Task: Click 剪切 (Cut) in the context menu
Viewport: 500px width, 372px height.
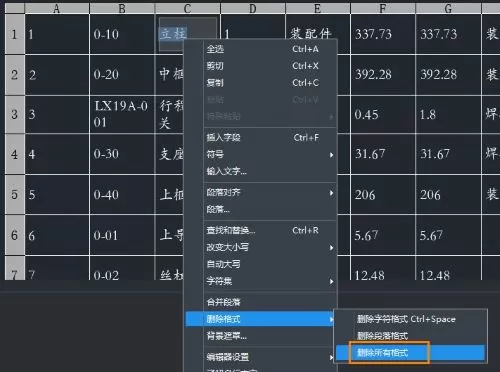Action: click(x=261, y=66)
